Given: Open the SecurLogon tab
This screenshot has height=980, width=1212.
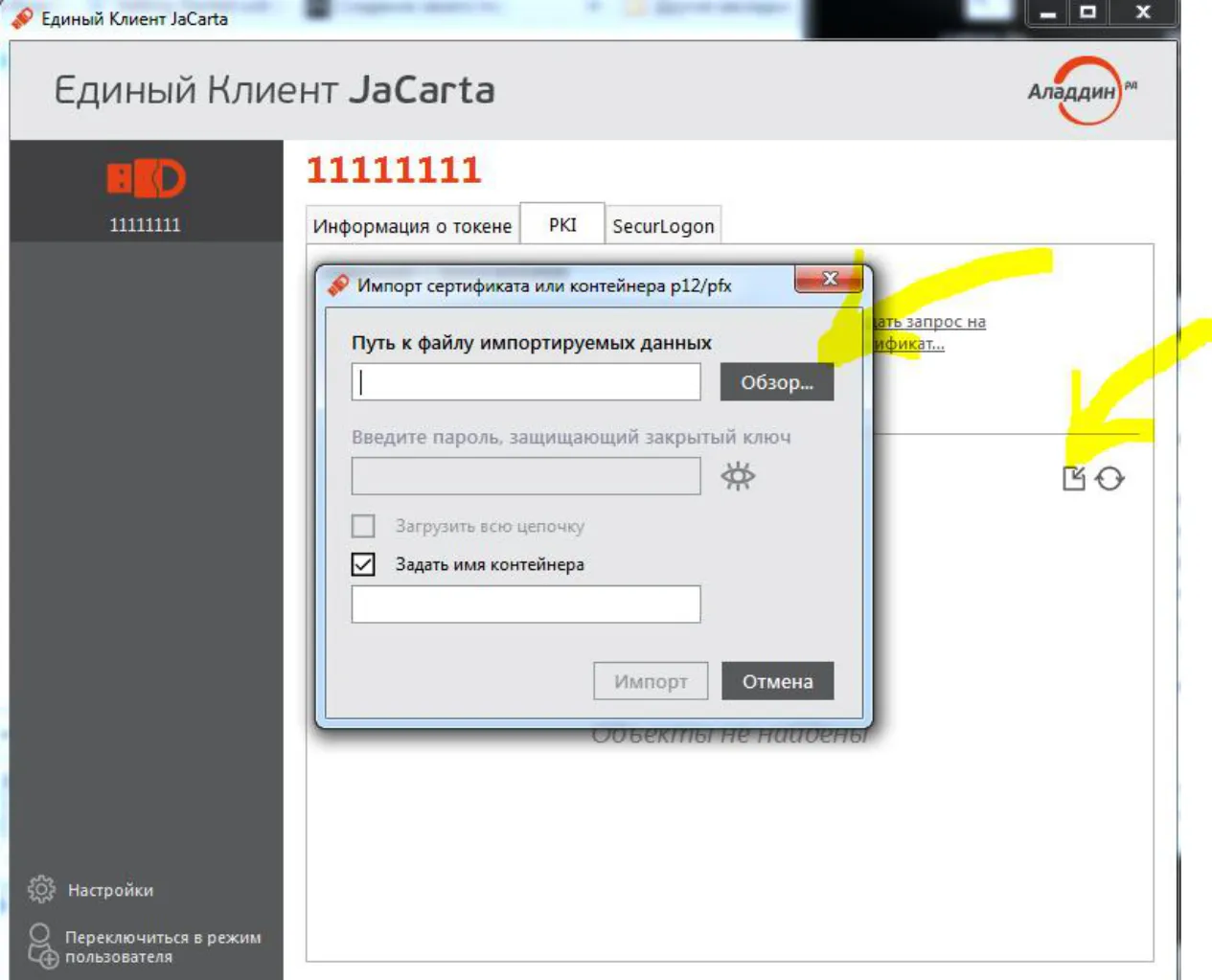Looking at the screenshot, I should (663, 226).
